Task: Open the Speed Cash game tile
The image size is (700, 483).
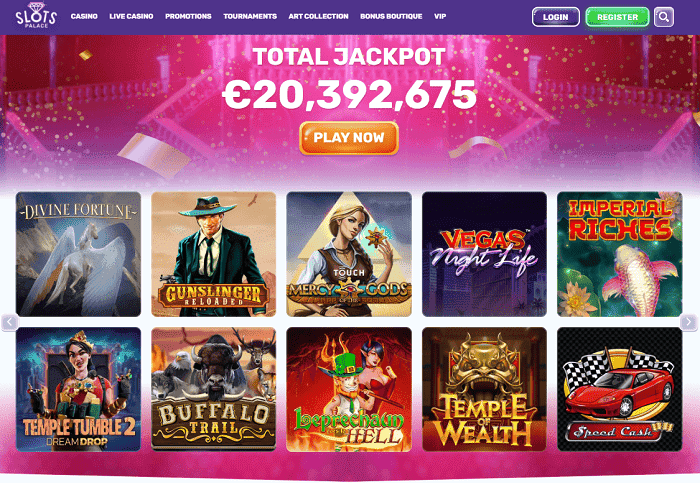Action: (620, 389)
